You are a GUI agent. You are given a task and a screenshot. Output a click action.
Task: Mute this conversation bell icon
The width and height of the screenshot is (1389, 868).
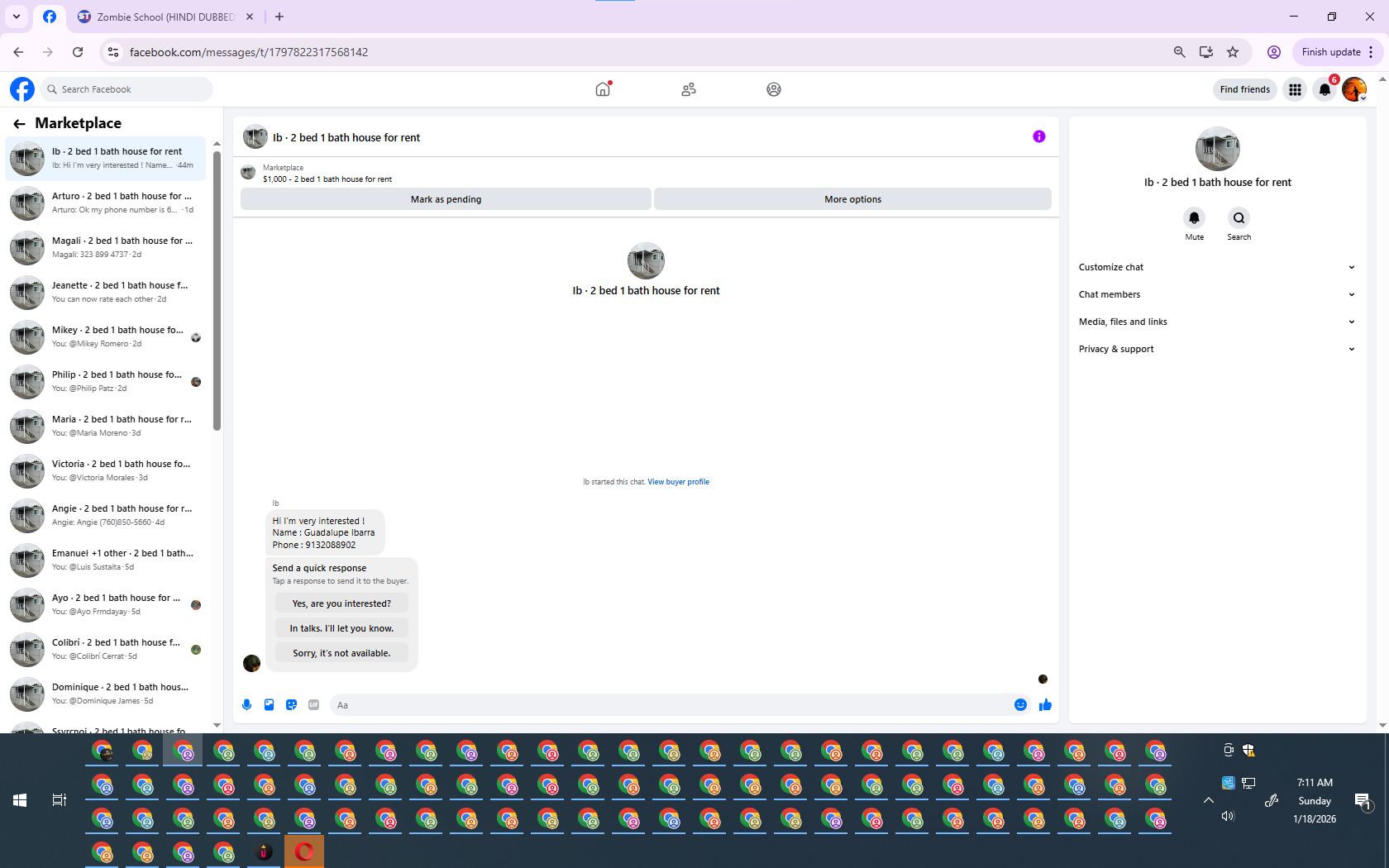pos(1194,218)
